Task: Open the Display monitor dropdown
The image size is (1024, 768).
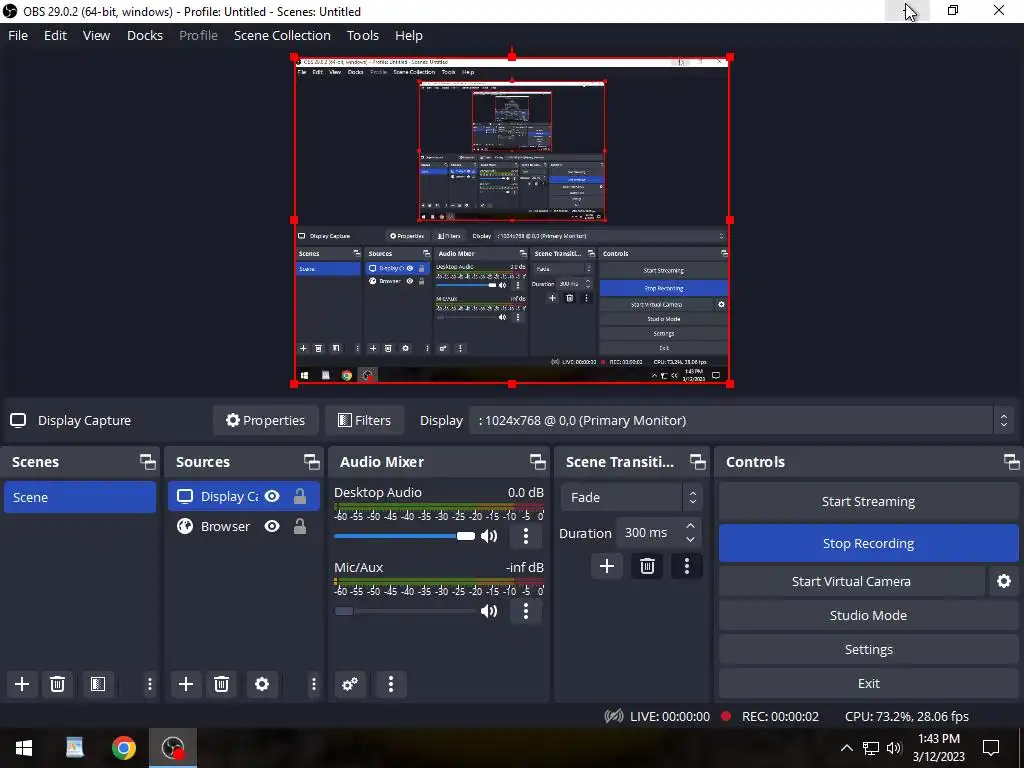Action: (741, 421)
